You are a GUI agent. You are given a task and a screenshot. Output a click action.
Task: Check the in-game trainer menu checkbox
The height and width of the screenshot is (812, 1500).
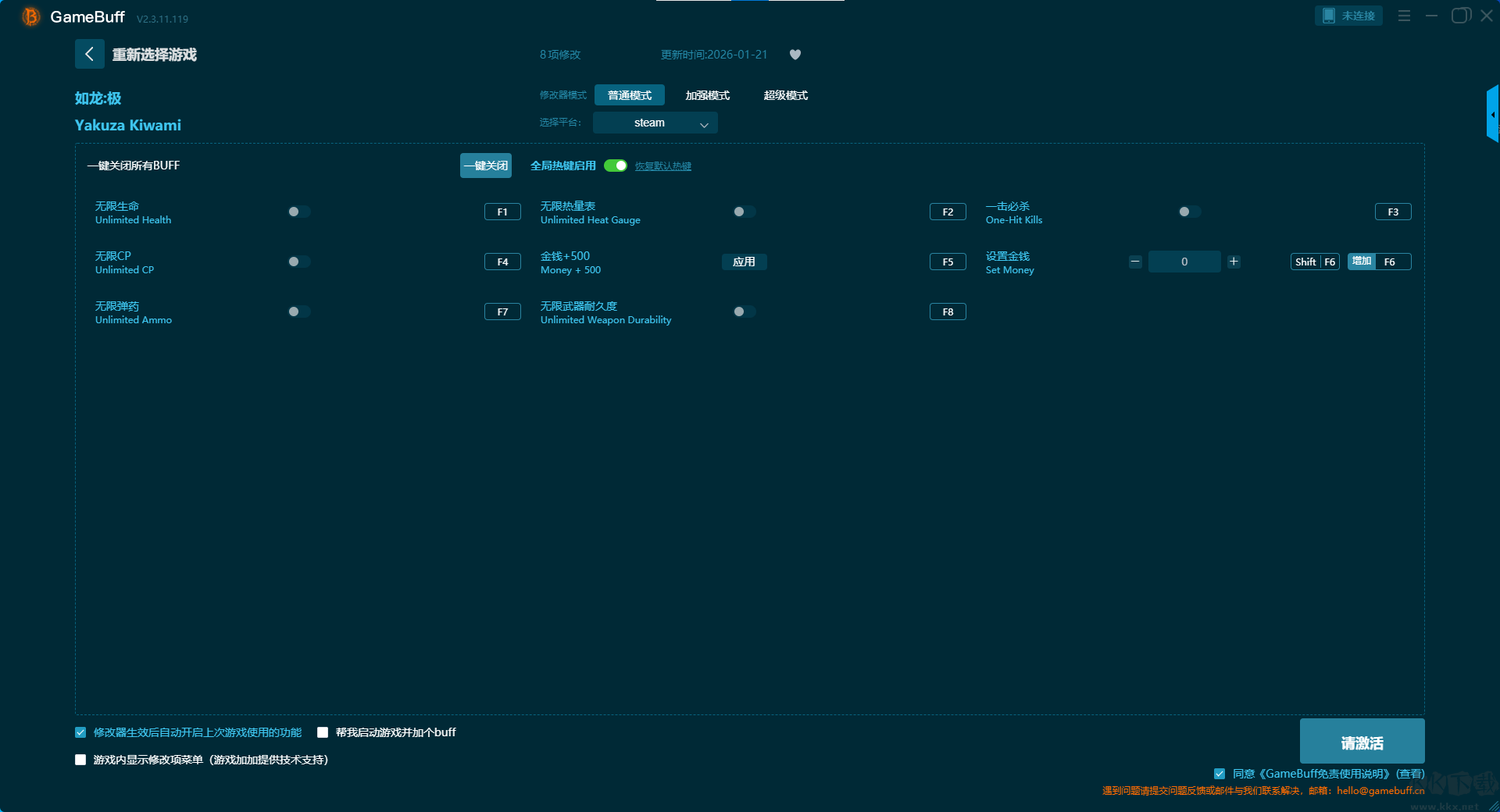[x=80, y=760]
